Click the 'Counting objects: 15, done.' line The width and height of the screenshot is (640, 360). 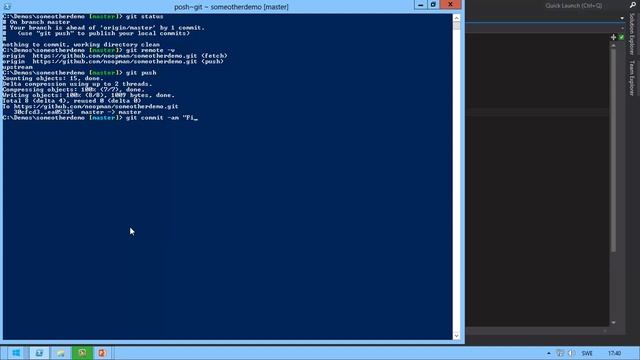click(x=53, y=78)
